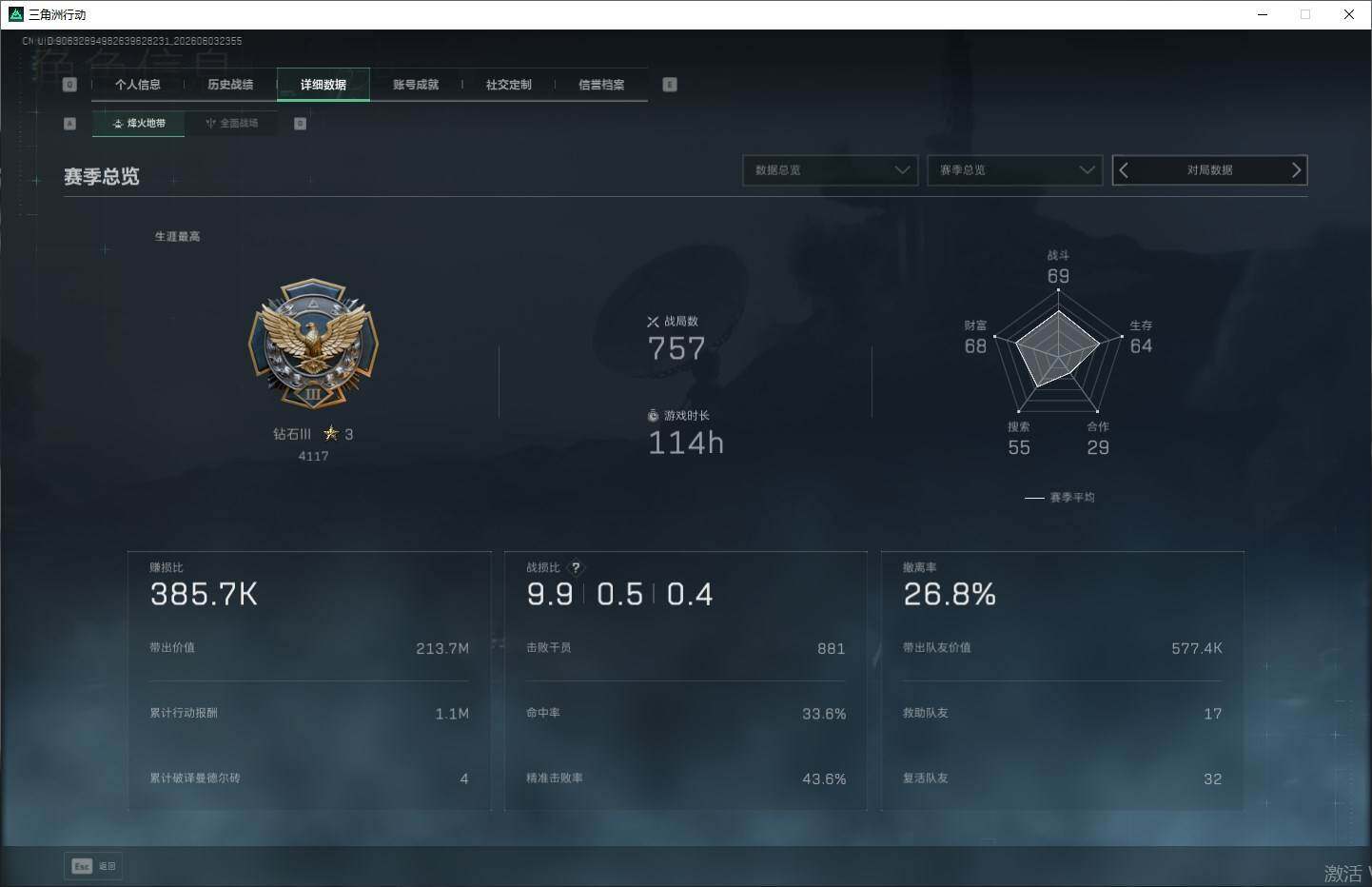Click the left arrow beside 对局数据
Screen dimensions: 1372x887
[1124, 170]
